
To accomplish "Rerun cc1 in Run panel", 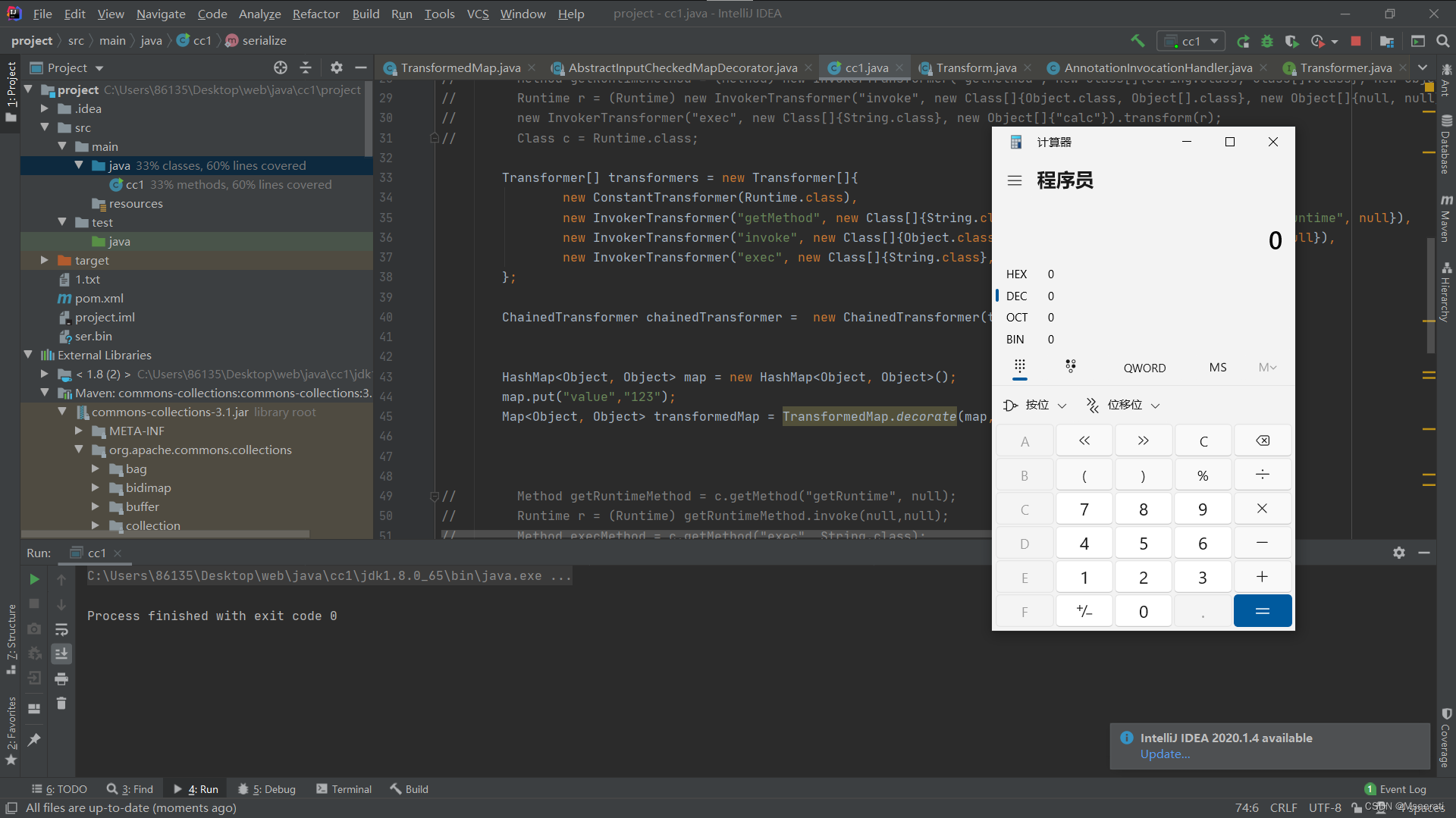I will coord(34,579).
